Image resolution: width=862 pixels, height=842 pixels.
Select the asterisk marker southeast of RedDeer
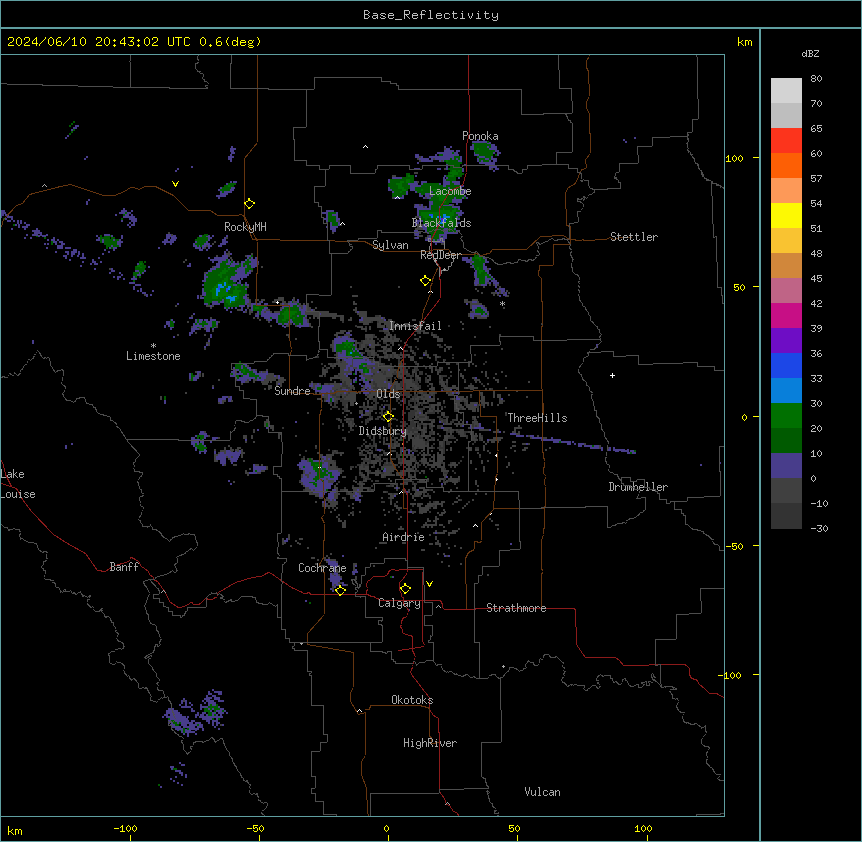pos(502,303)
